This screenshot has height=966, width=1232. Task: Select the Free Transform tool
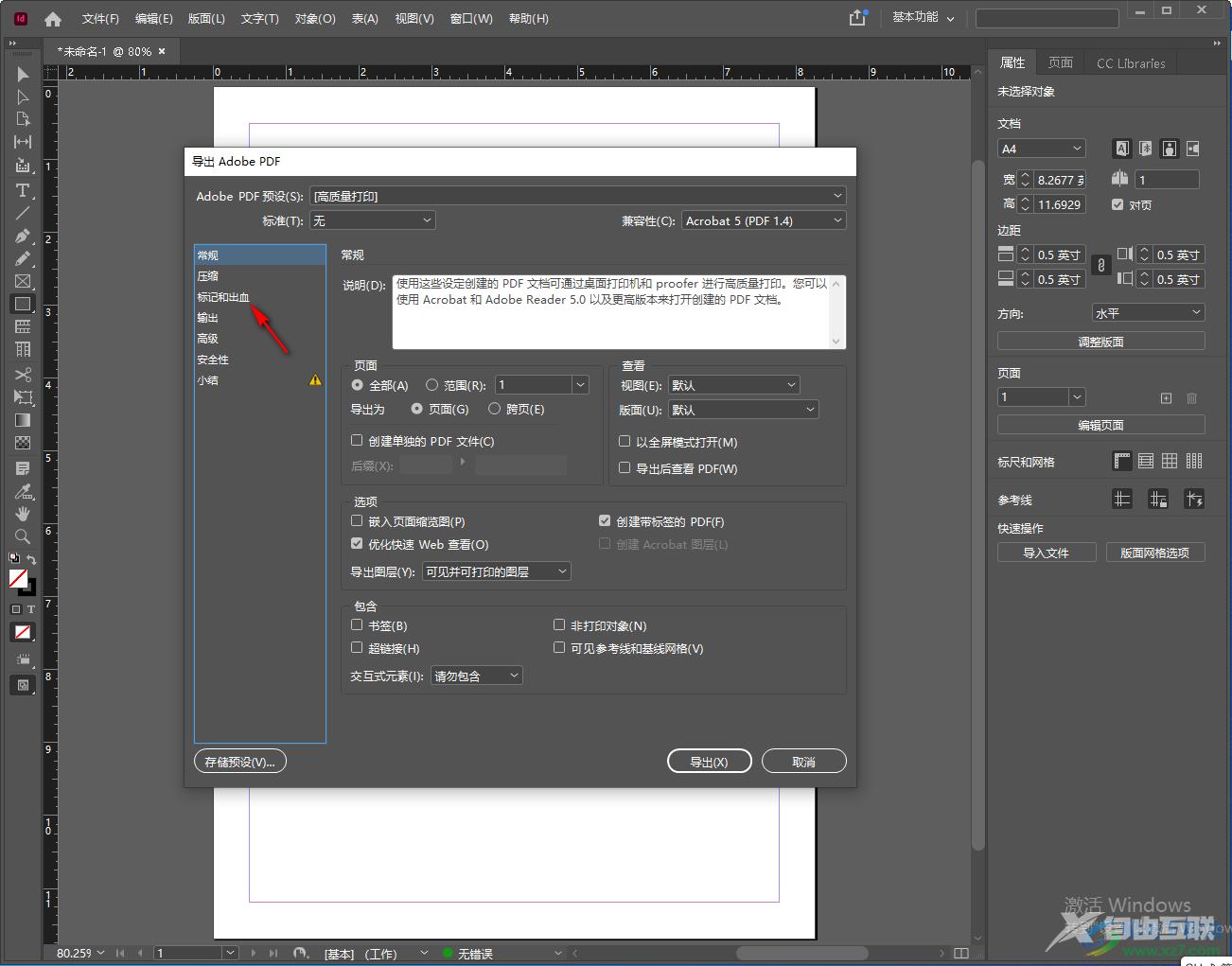point(23,397)
